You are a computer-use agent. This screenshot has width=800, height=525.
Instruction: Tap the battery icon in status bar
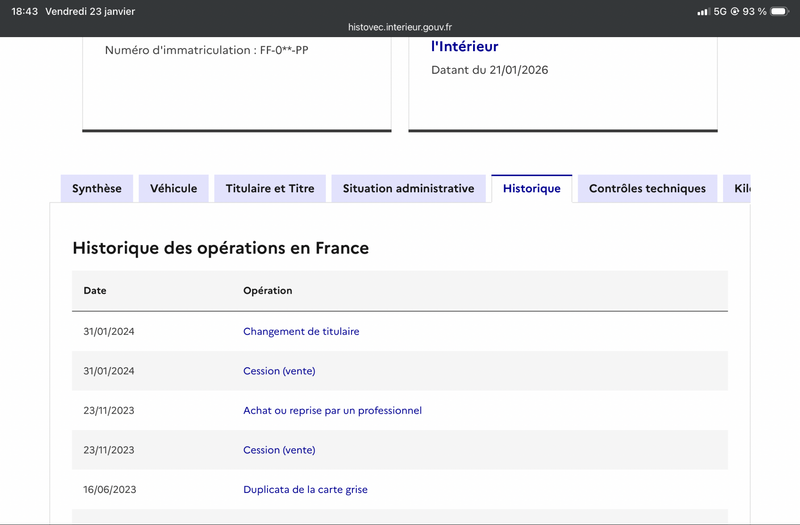coord(777,11)
